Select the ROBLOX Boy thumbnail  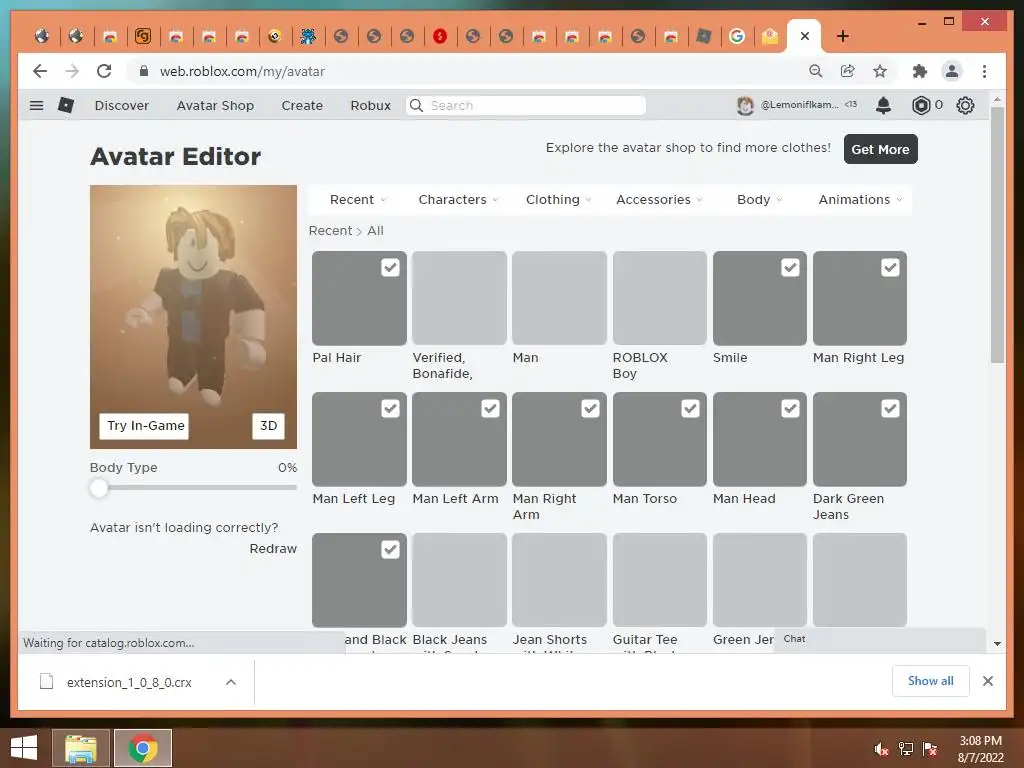coord(660,298)
